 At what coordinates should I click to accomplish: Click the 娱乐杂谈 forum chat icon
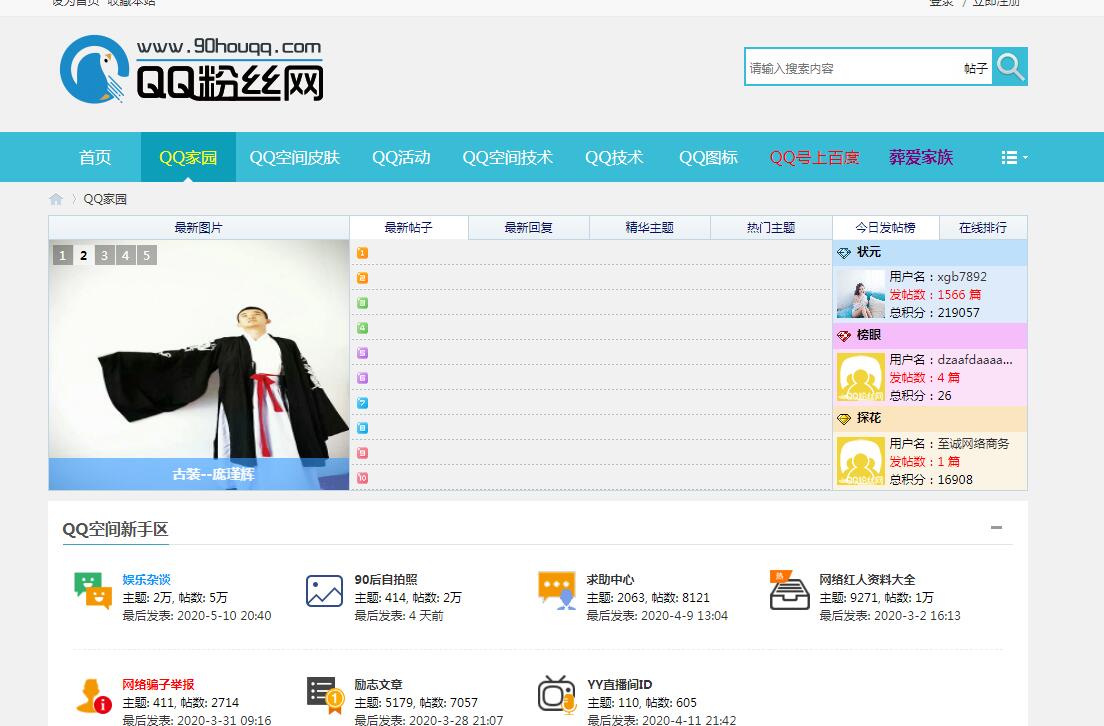pos(93,590)
